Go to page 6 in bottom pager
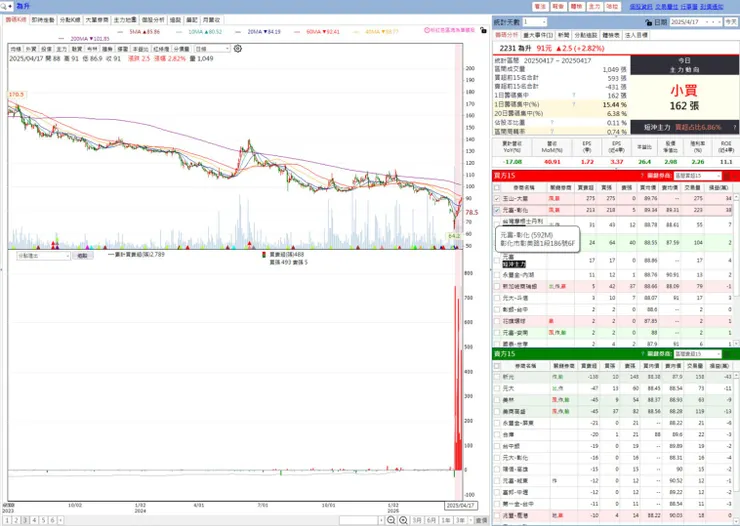740x526 pixels. (52, 520)
